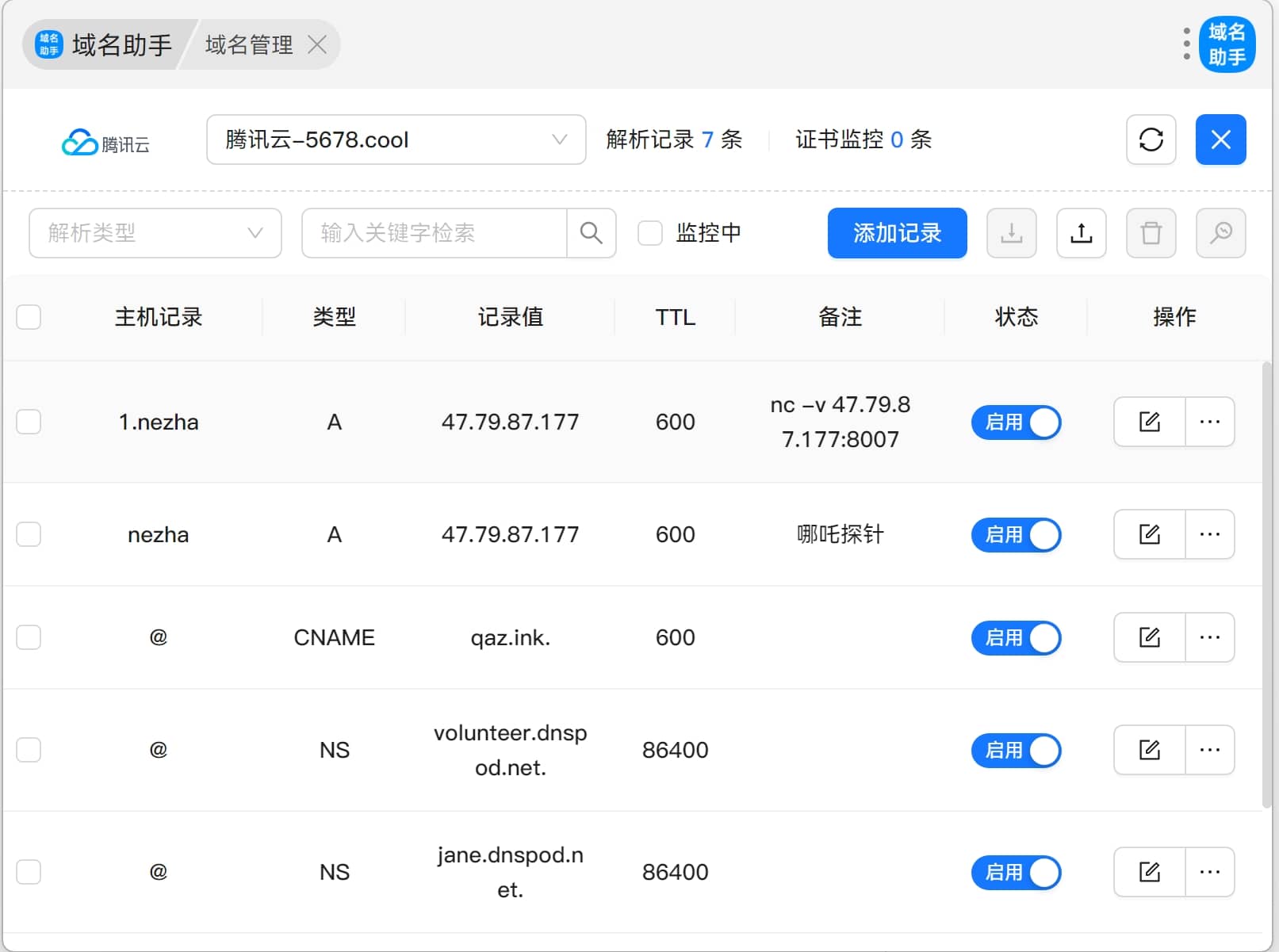
Task: Edit the 1.nezha record
Action: point(1149,422)
